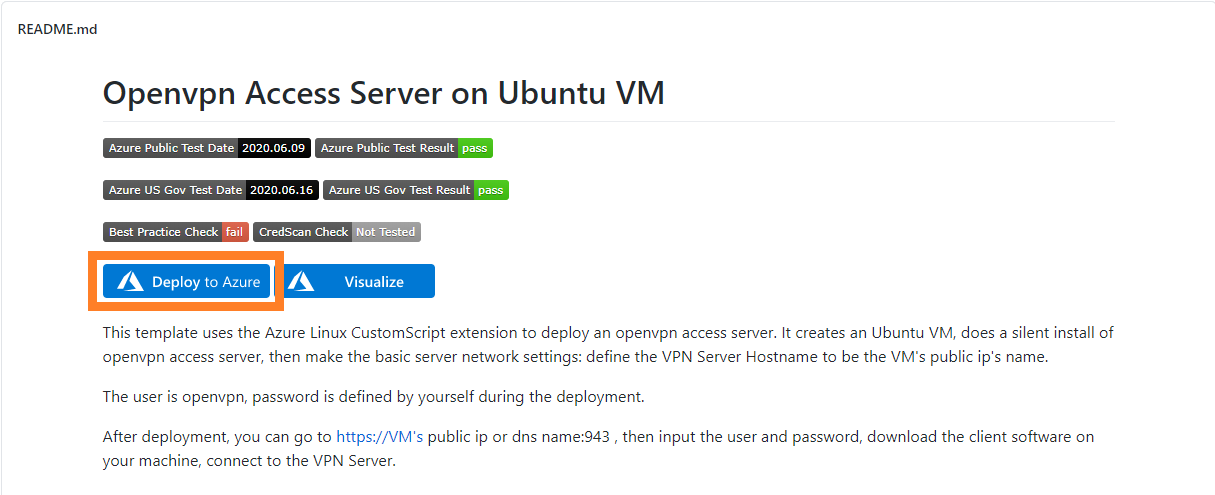Open the https://VM's hyperlink
This screenshot has width=1215, height=495.
click(x=379, y=437)
